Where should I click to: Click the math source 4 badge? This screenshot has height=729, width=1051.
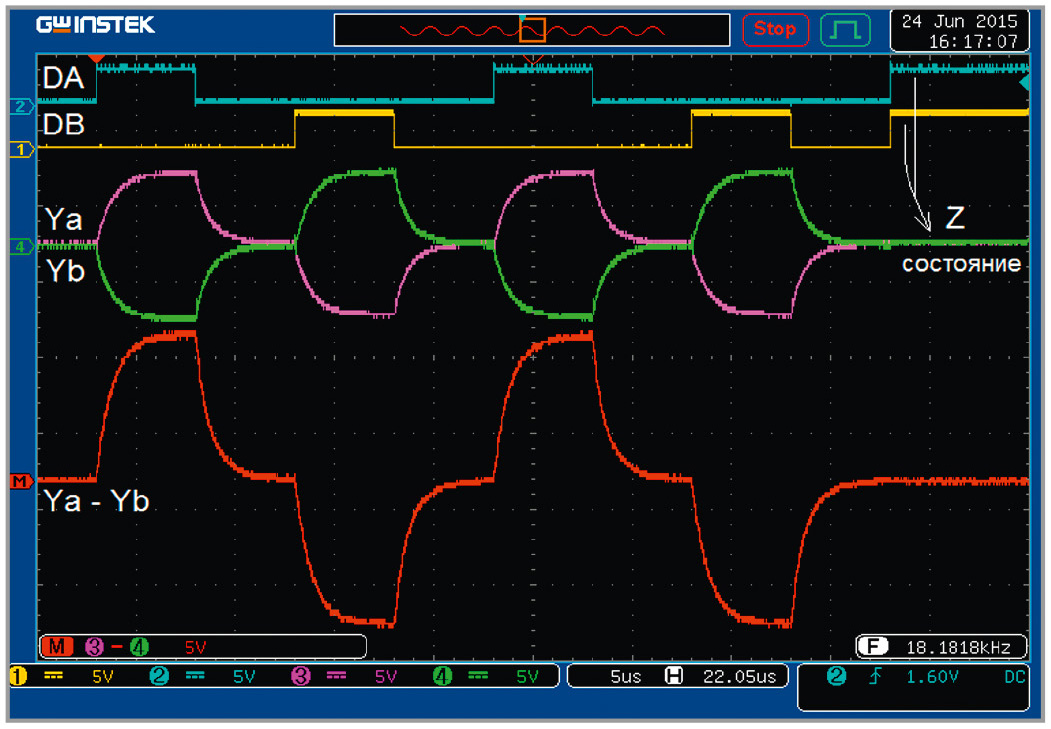[x=139, y=647]
